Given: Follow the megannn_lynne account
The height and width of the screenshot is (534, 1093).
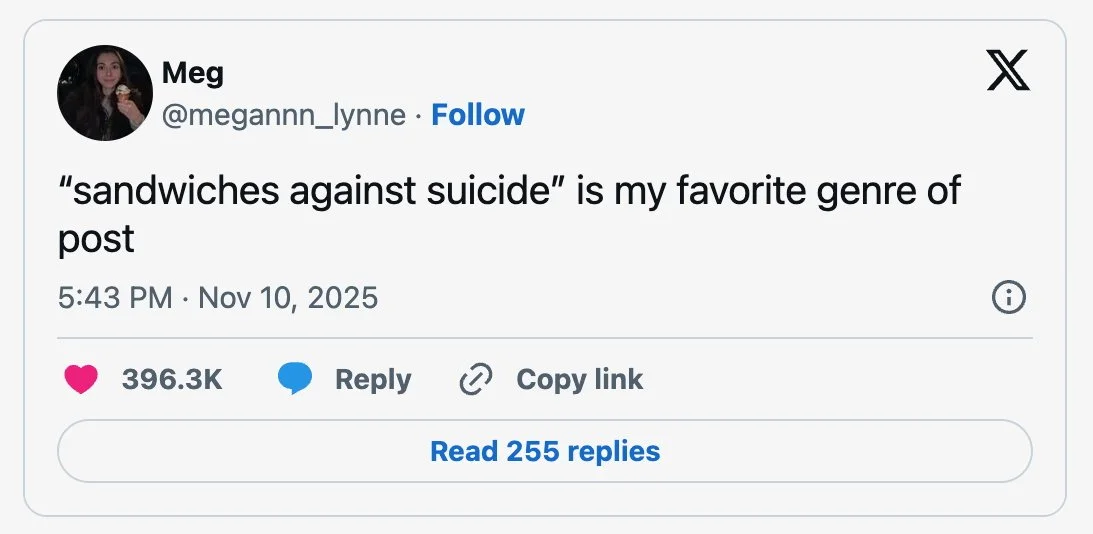Looking at the screenshot, I should 477,115.
